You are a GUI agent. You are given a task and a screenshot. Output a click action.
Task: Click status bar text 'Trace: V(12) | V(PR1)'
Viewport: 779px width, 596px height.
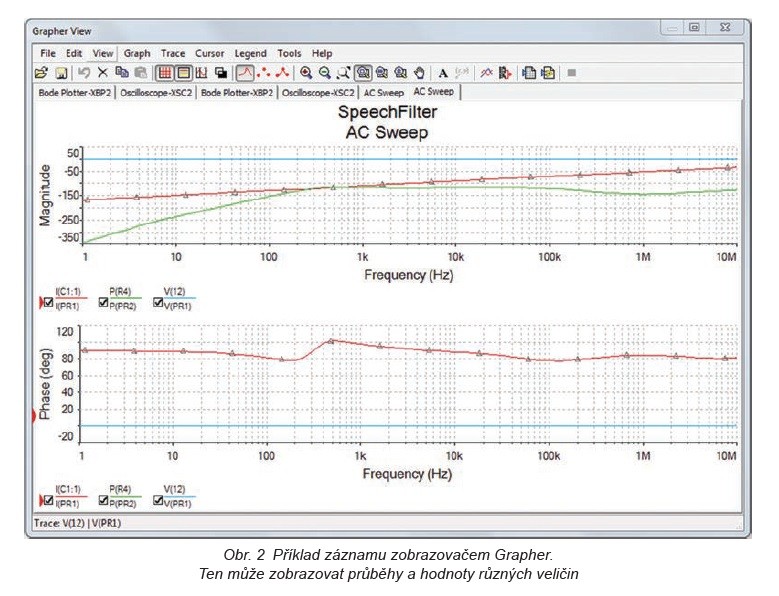click(x=77, y=523)
